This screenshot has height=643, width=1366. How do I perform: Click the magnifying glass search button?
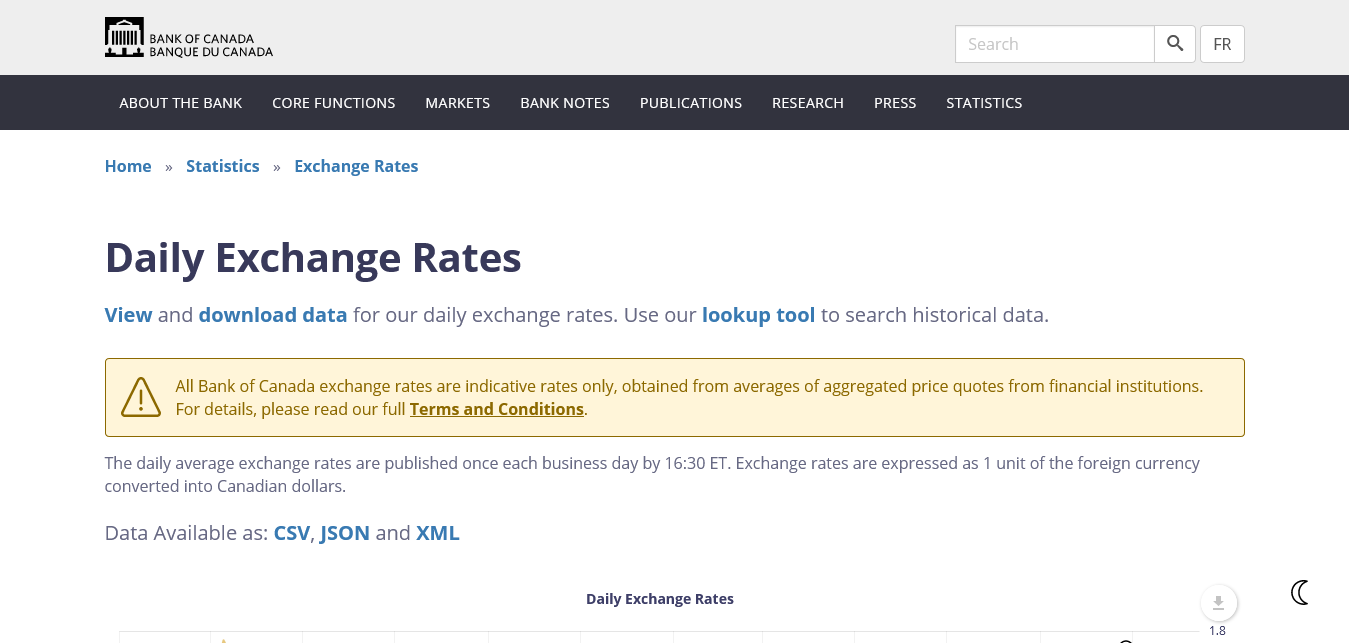pos(1175,44)
